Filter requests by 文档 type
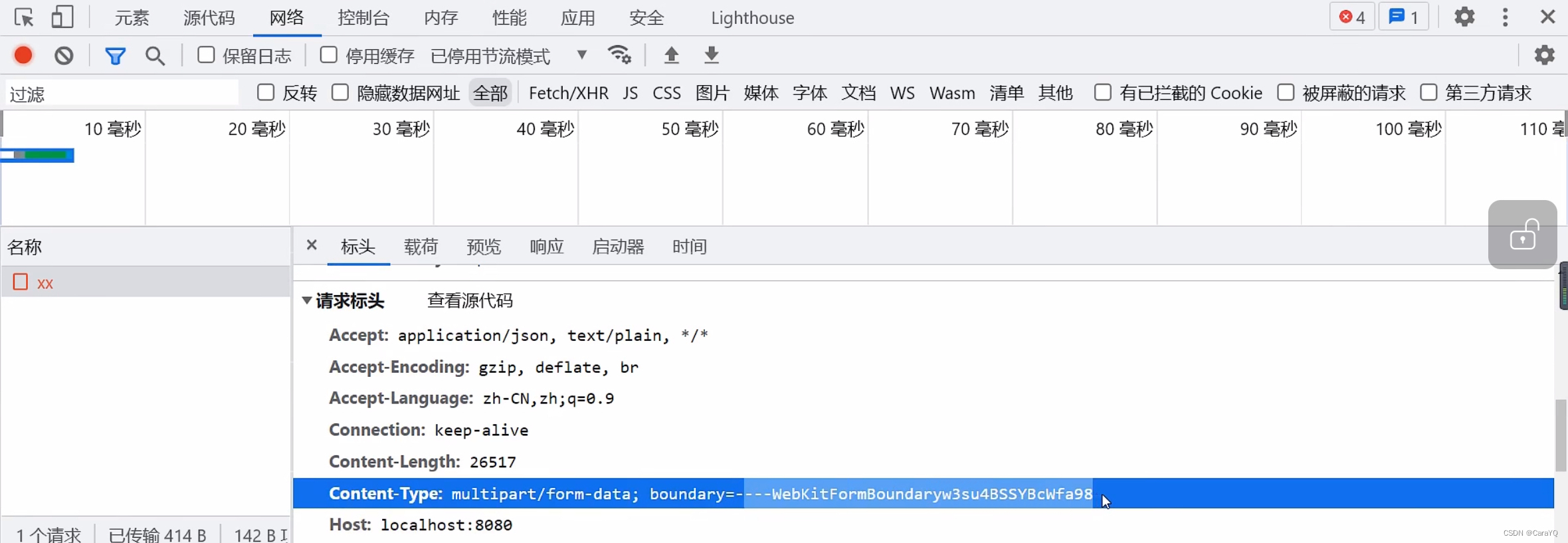 coord(859,93)
